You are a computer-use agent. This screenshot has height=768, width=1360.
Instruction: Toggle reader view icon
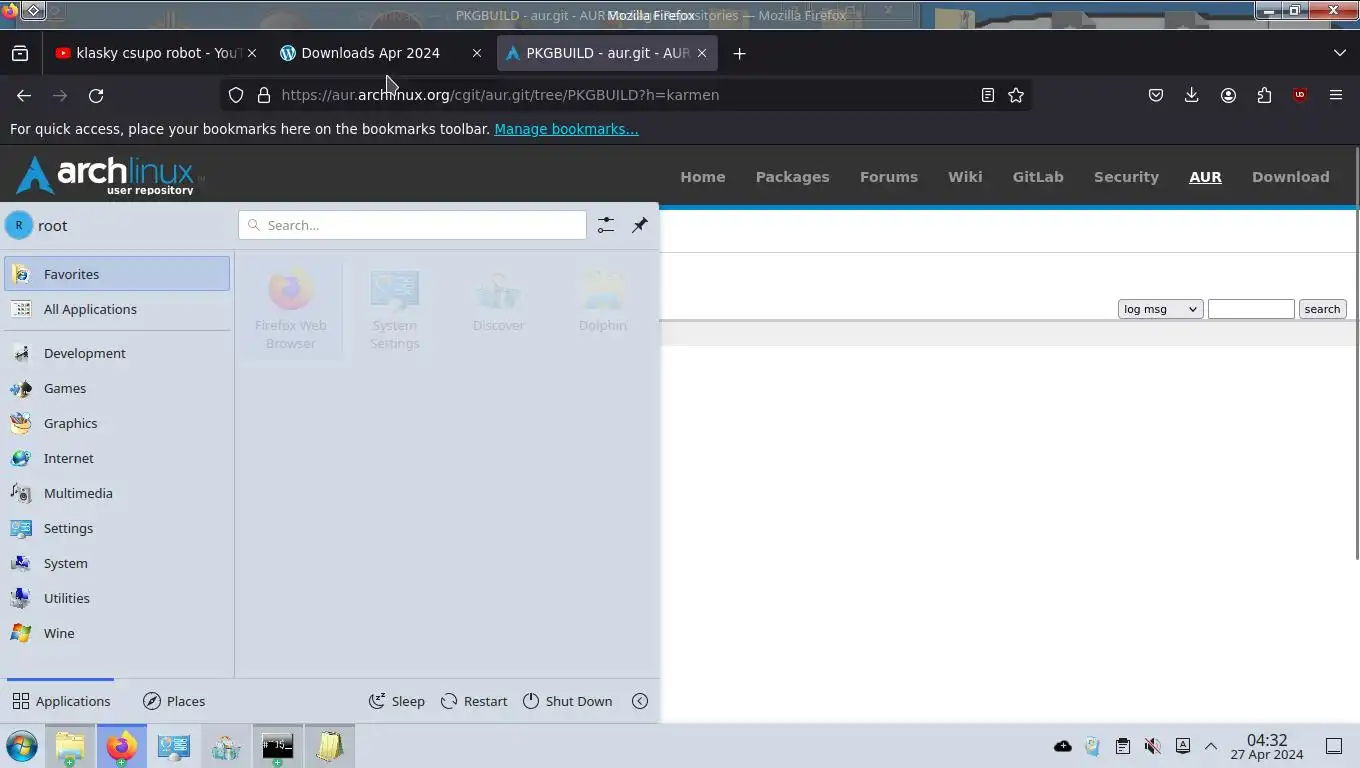tap(988, 95)
